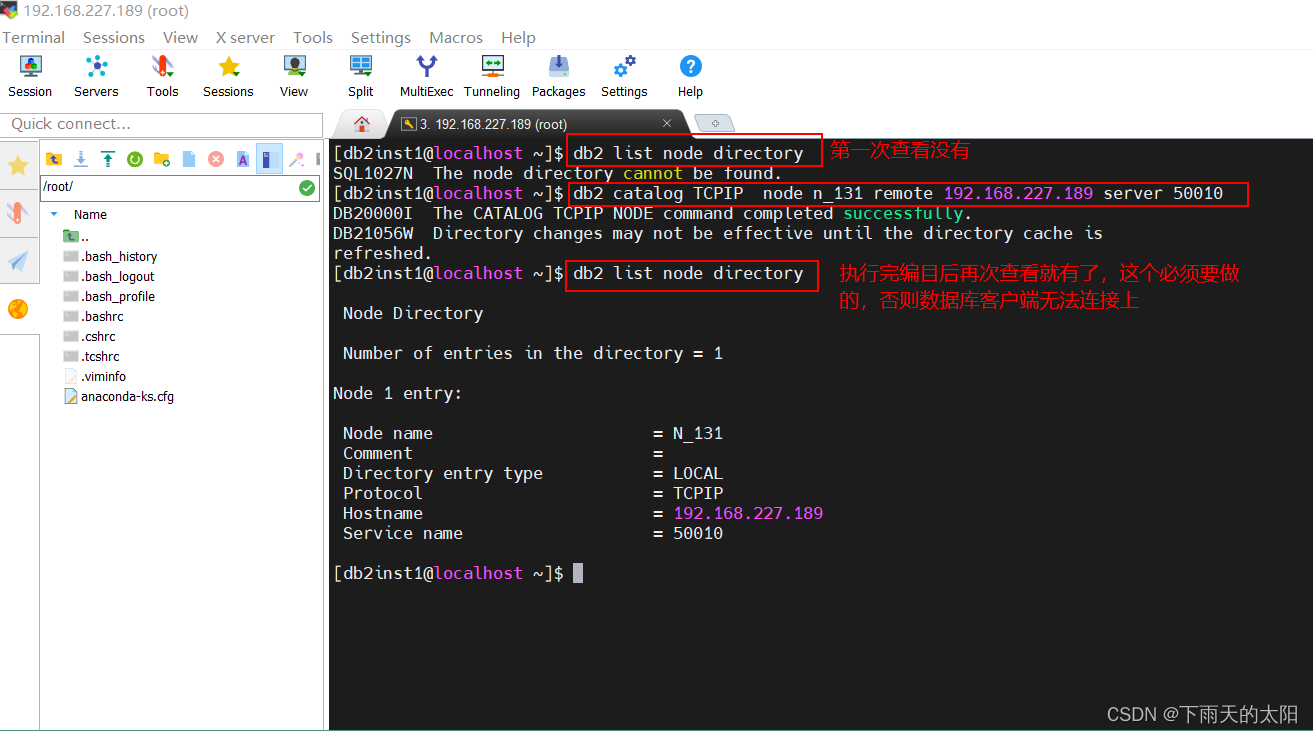
Task: Open a new terminal tab
Action: coord(714,123)
